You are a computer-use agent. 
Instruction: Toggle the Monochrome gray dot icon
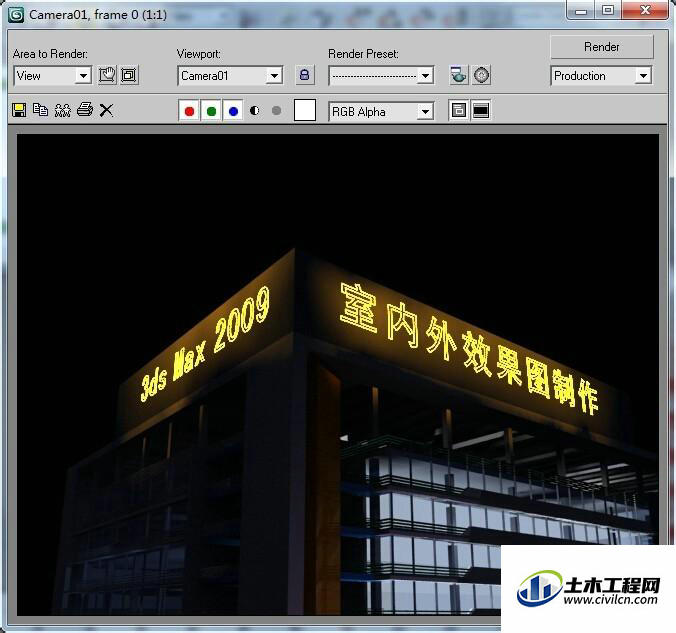tap(276, 111)
